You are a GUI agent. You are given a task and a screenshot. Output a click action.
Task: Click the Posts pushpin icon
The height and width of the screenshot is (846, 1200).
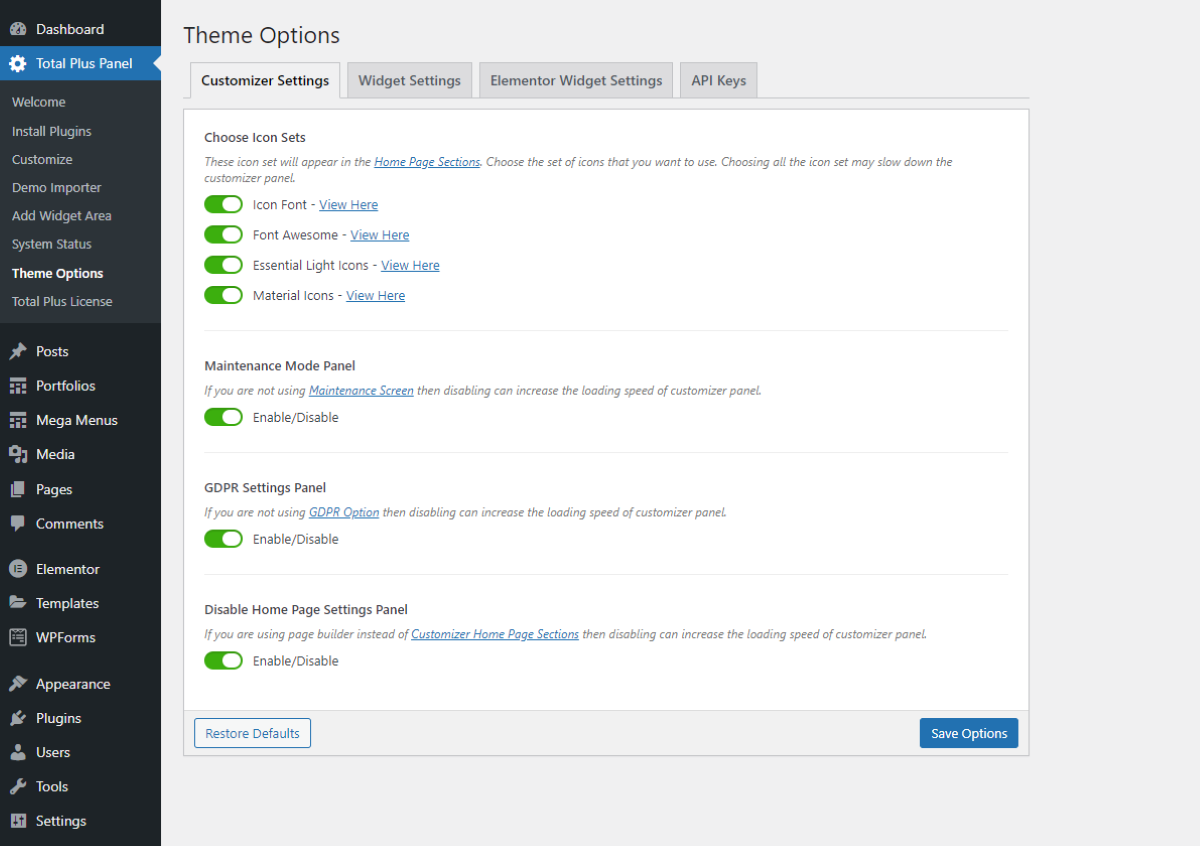coord(18,352)
